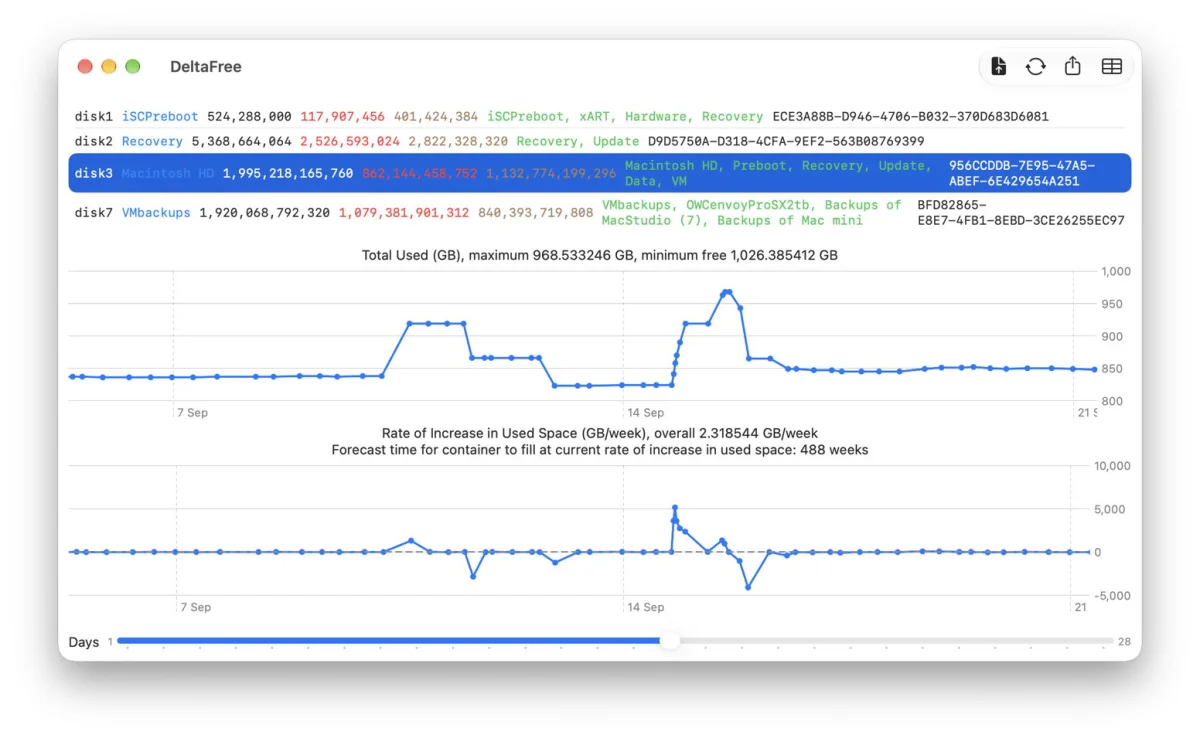Click disk7 size value 1,920,068,792,320
The height and width of the screenshot is (738, 1200).
click(265, 212)
